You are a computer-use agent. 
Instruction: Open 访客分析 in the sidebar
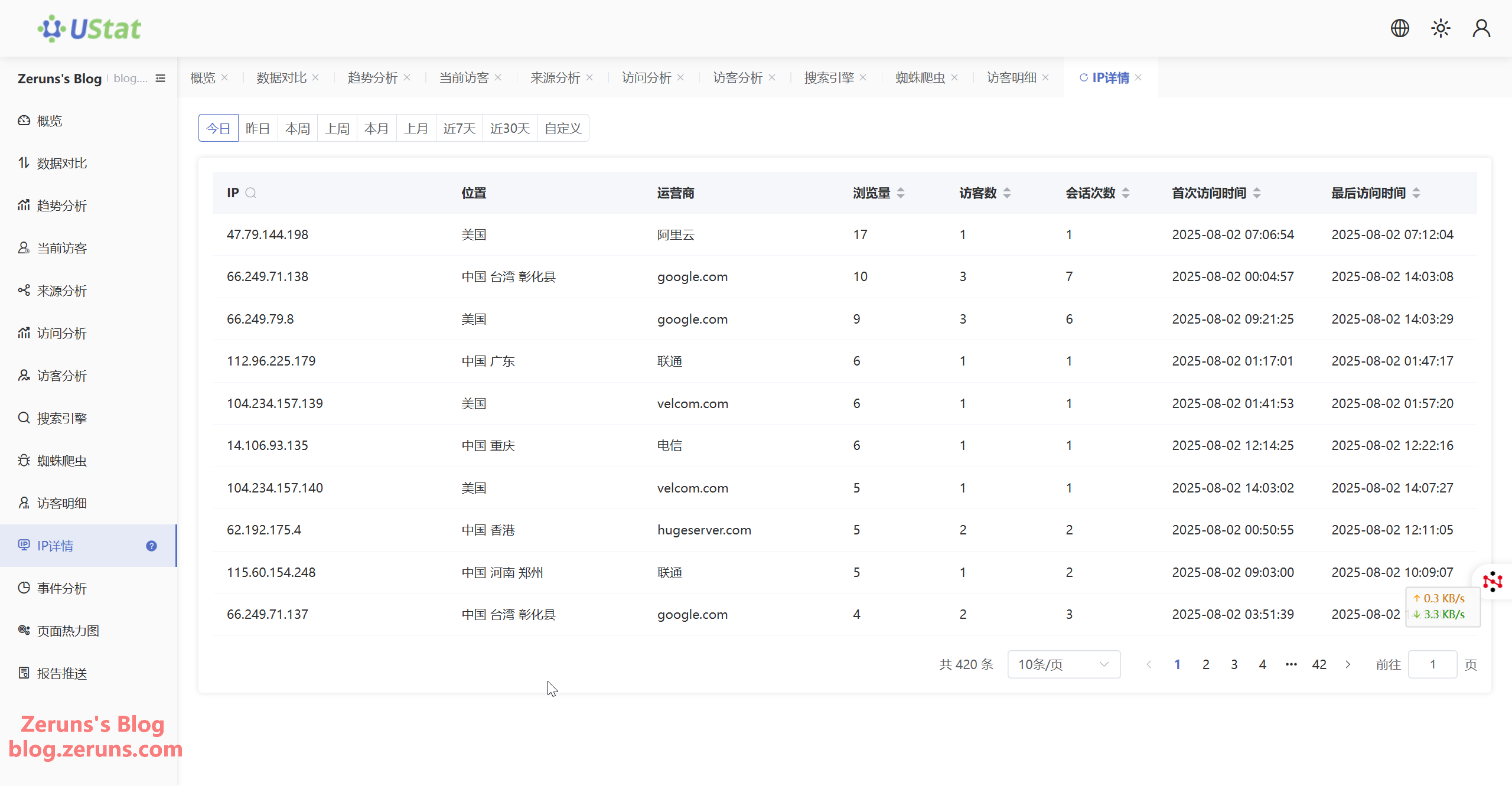point(89,376)
